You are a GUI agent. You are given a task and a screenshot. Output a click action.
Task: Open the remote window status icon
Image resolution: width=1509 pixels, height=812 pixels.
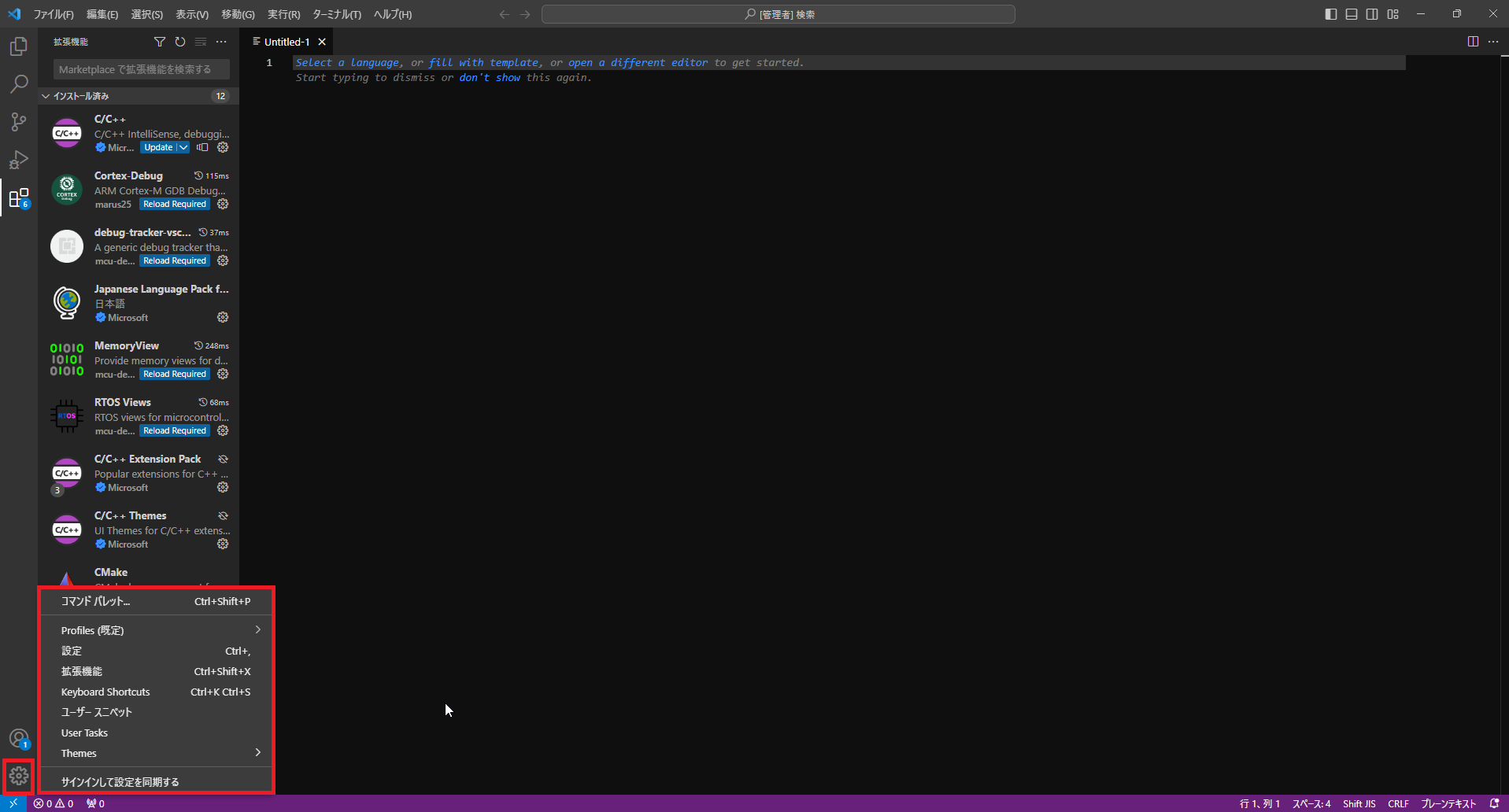(x=13, y=803)
